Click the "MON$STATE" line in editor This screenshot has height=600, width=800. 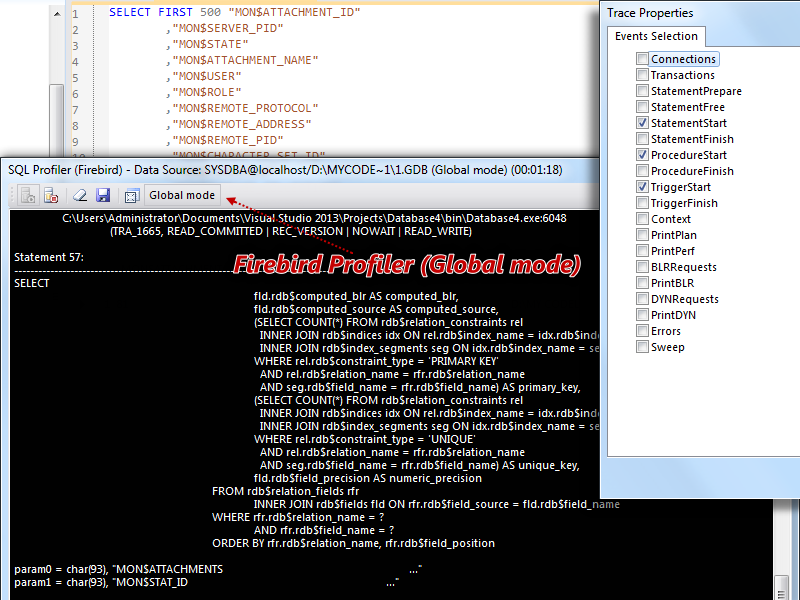point(207,44)
